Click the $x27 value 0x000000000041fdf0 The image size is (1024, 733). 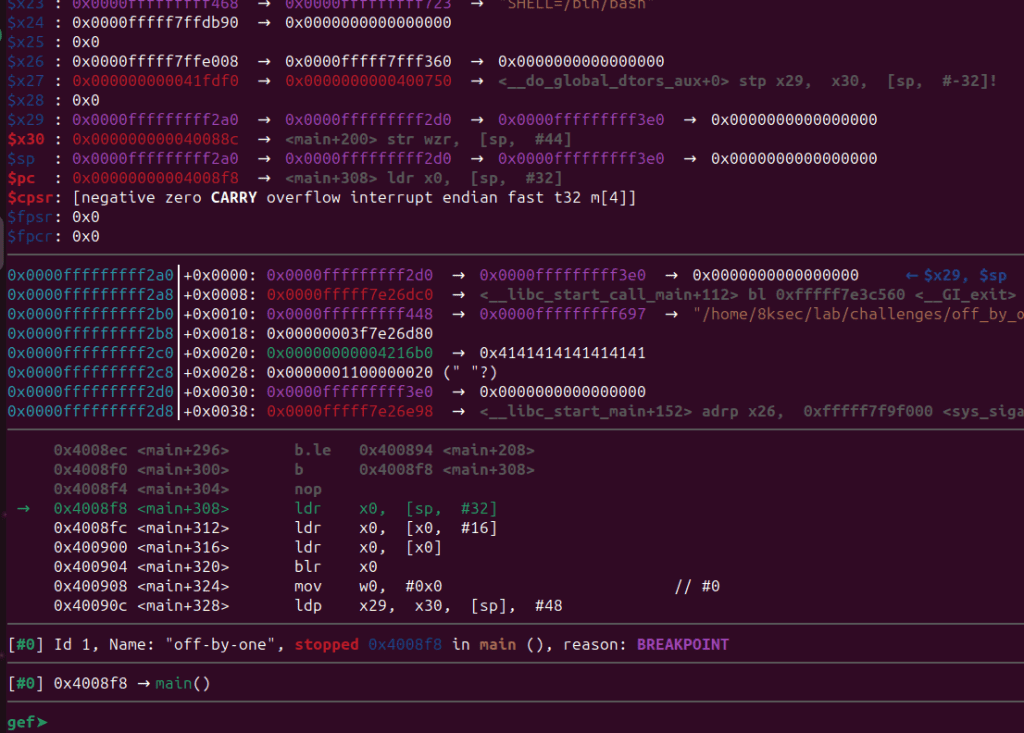(x=155, y=81)
